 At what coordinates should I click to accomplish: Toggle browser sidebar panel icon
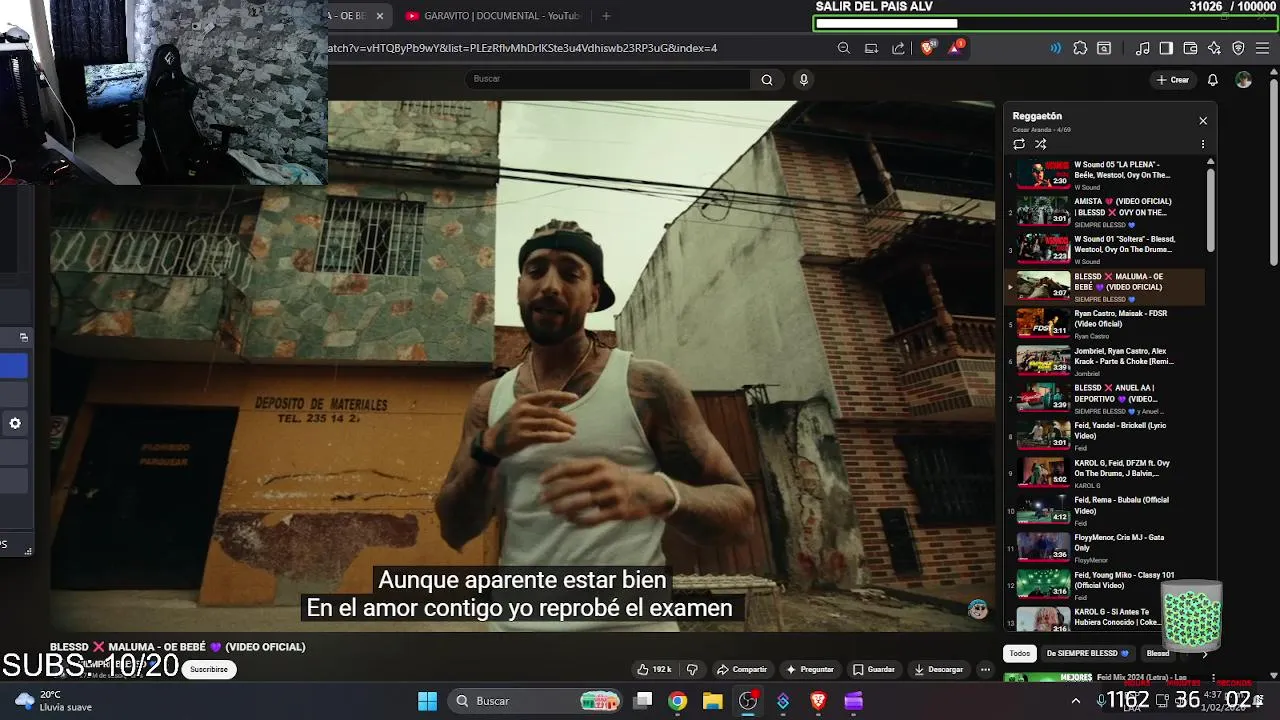(x=1166, y=48)
